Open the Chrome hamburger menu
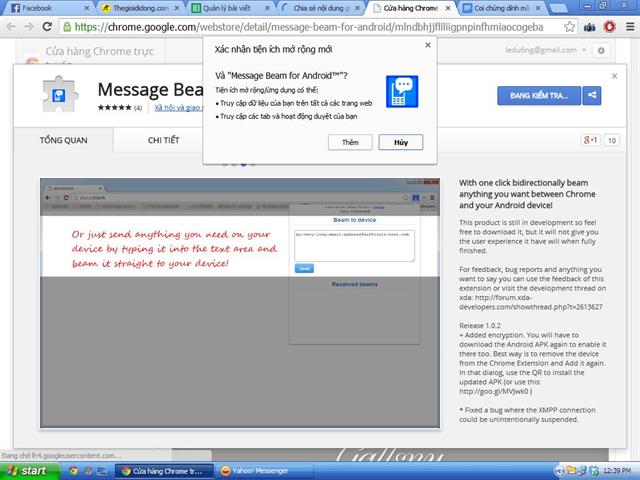Image resolution: width=640 pixels, height=480 pixels. 630,27
